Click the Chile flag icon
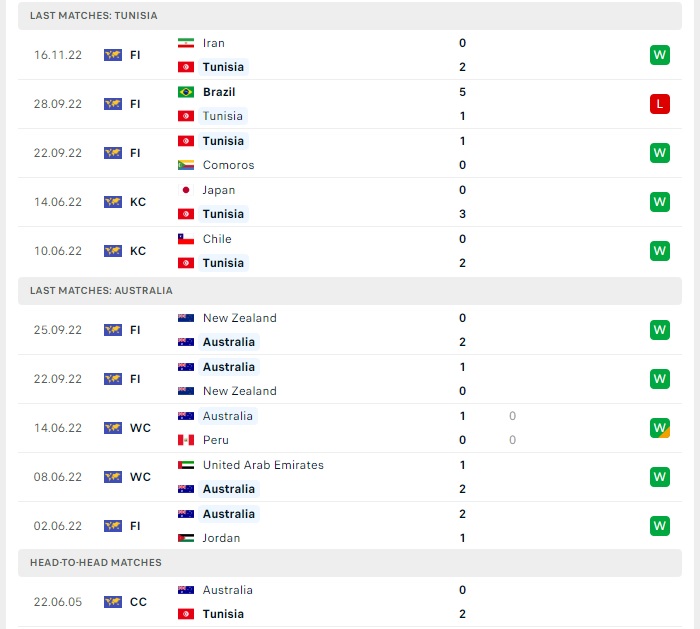This screenshot has height=629, width=700. (186, 239)
